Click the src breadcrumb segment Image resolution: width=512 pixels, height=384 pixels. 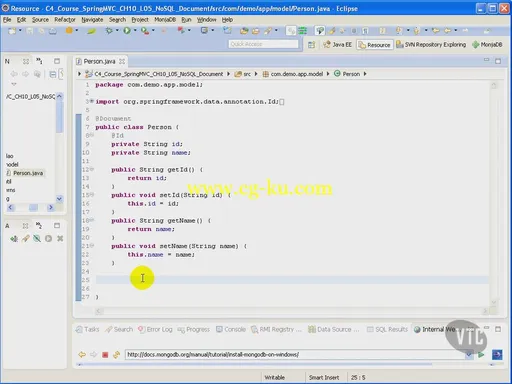(x=243, y=74)
